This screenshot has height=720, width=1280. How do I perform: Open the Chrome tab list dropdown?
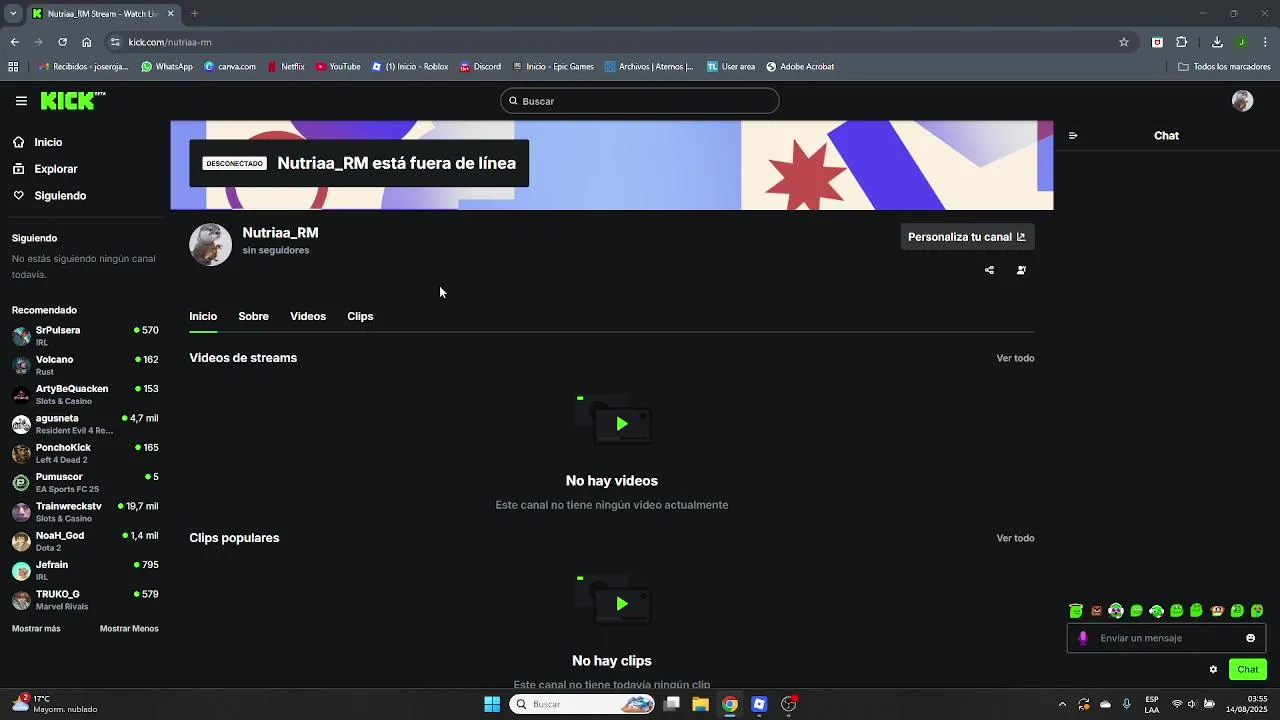click(11, 14)
